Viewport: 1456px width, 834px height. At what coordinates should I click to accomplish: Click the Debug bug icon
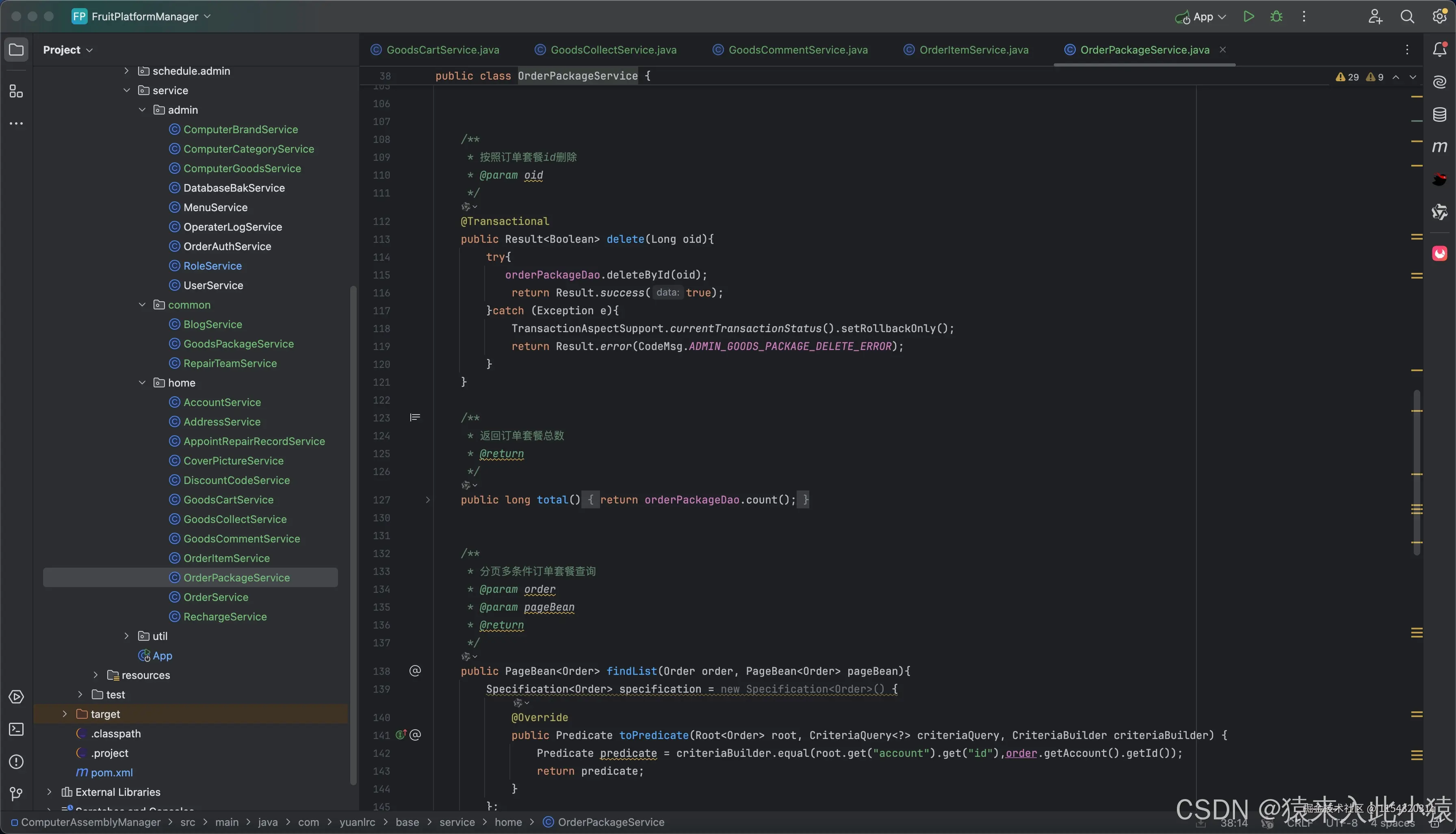(x=1276, y=17)
